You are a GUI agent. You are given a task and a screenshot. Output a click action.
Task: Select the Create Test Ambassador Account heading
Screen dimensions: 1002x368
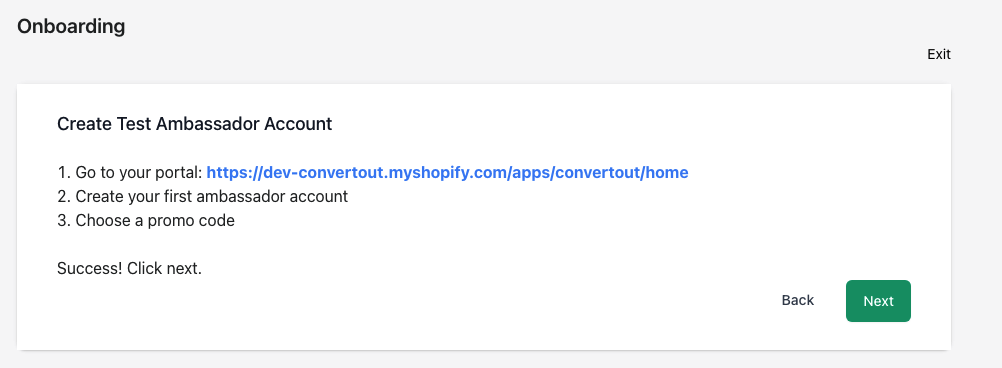(x=195, y=124)
